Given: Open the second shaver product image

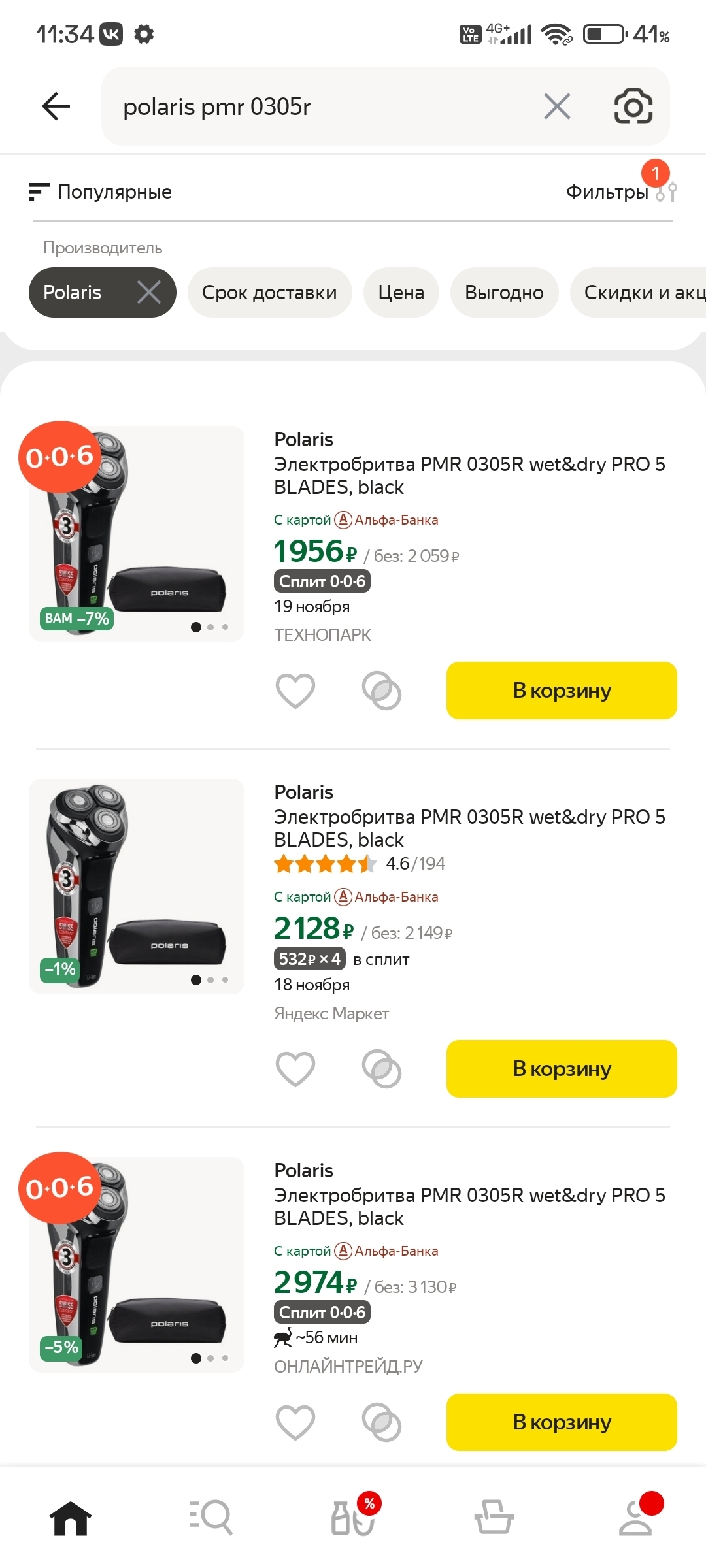Looking at the screenshot, I should click(x=137, y=887).
